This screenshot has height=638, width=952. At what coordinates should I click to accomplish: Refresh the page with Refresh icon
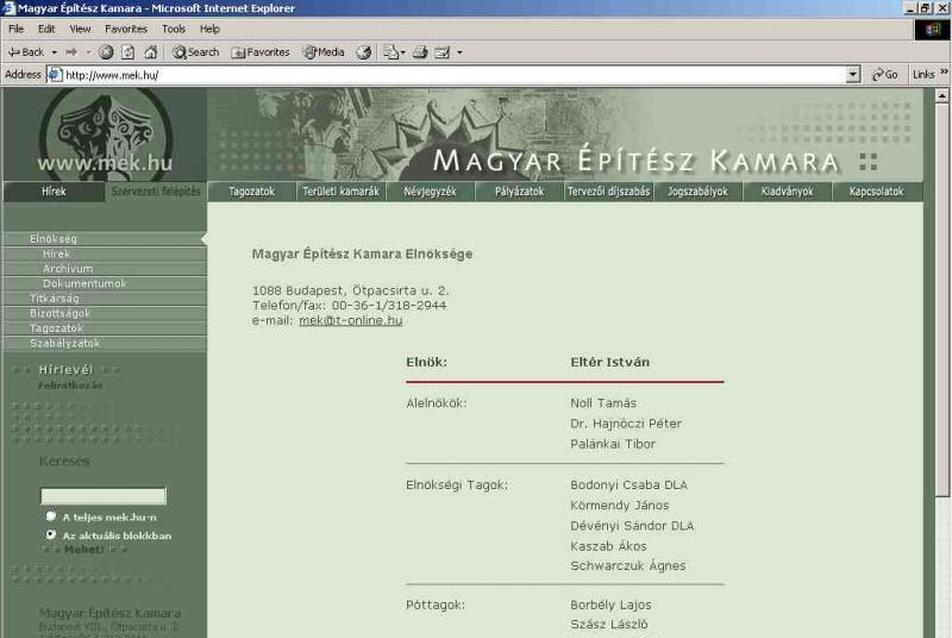(128, 52)
